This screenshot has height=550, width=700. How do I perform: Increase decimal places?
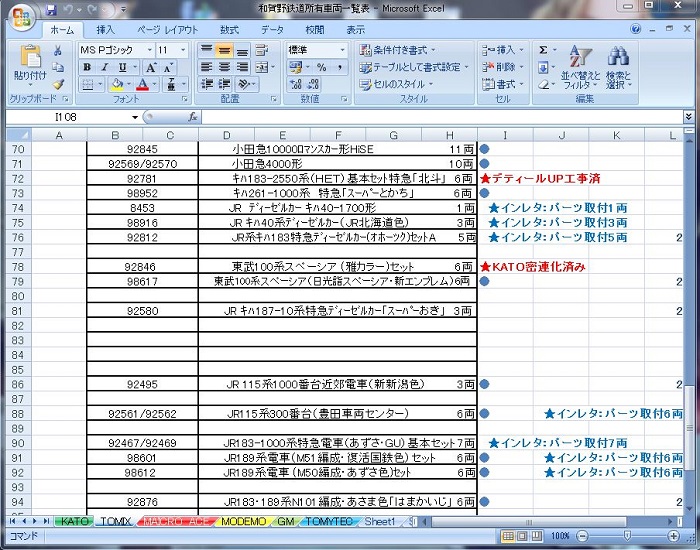tap(295, 84)
